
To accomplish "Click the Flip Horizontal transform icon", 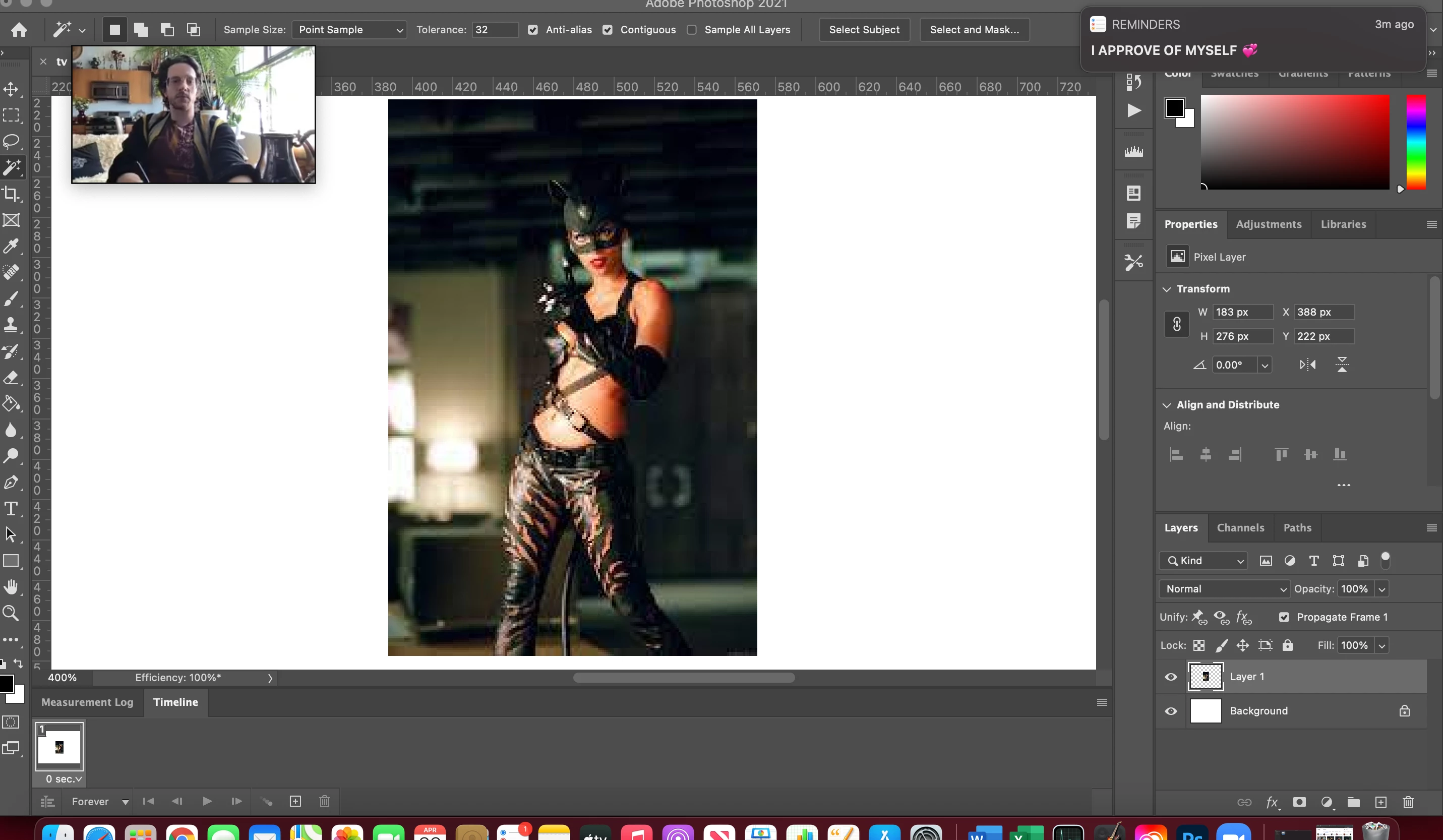I will (1307, 365).
